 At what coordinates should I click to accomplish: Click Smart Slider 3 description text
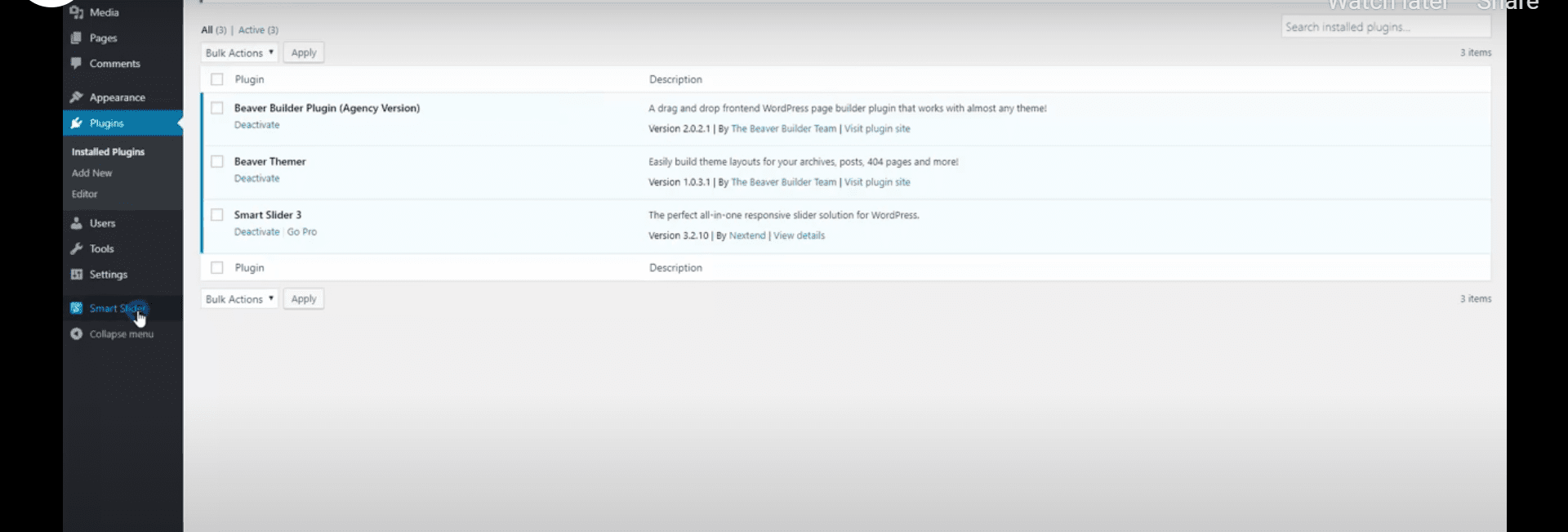(x=784, y=216)
